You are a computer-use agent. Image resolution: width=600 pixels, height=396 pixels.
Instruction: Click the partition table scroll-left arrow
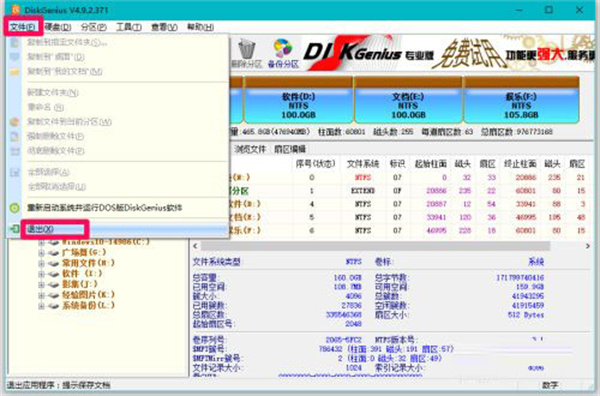click(x=196, y=246)
